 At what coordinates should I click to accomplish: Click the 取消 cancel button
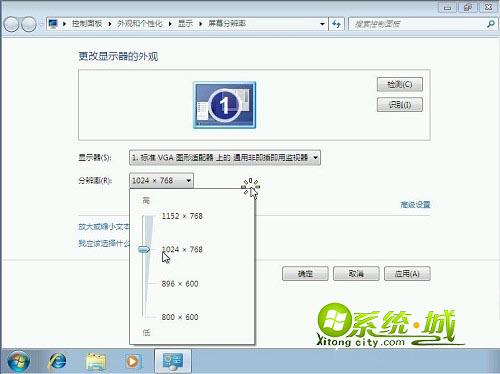coord(356,274)
